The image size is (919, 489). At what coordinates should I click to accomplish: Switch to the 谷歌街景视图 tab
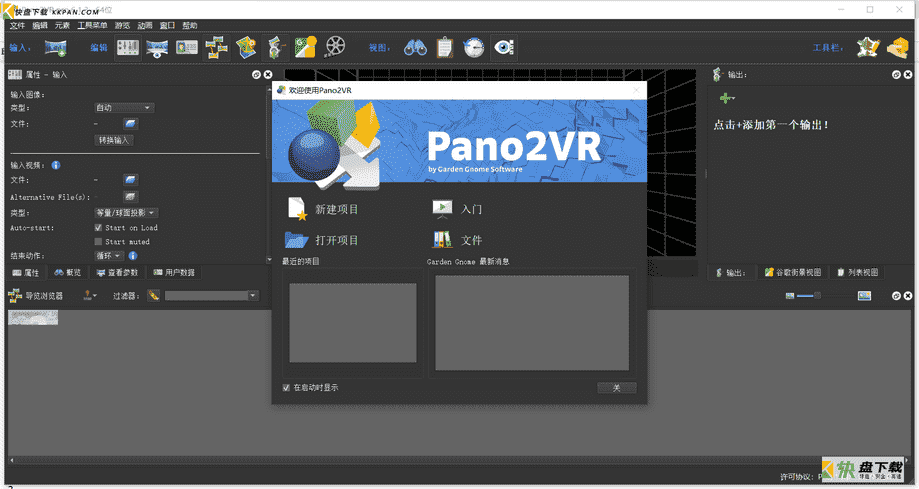pos(792,273)
